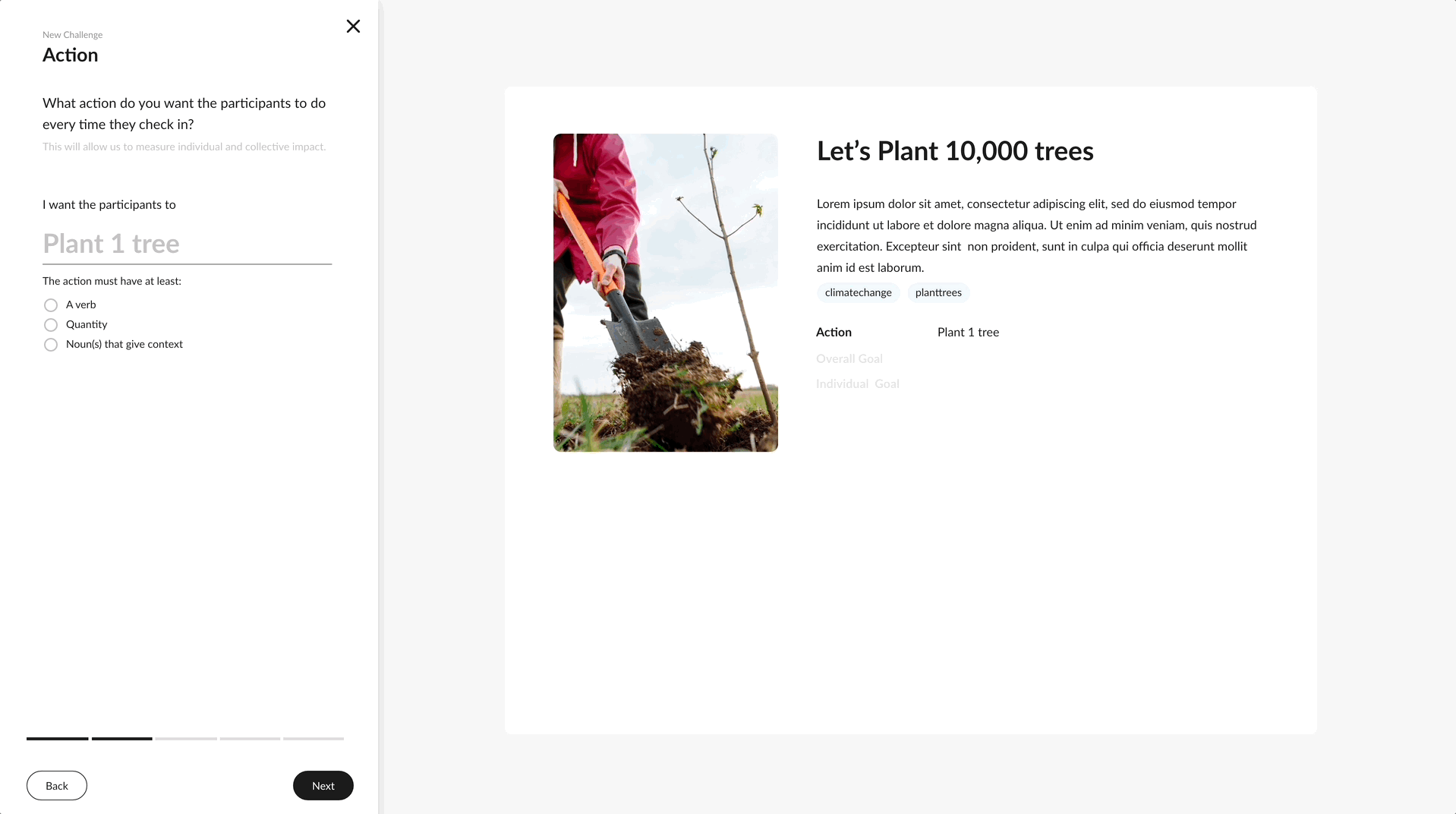
Task: Jump to fifth progress step segment
Action: pyautogui.click(x=314, y=738)
